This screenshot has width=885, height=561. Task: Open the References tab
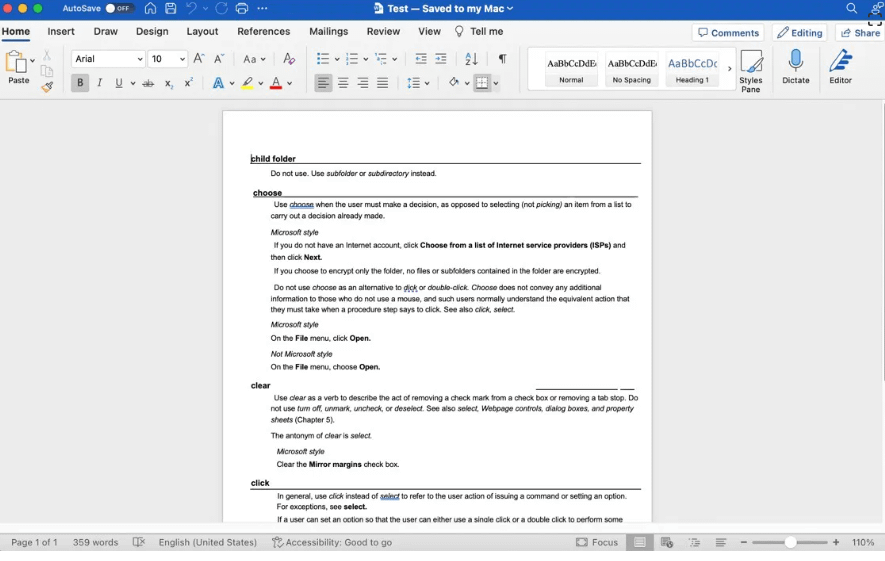pyautogui.click(x=263, y=32)
